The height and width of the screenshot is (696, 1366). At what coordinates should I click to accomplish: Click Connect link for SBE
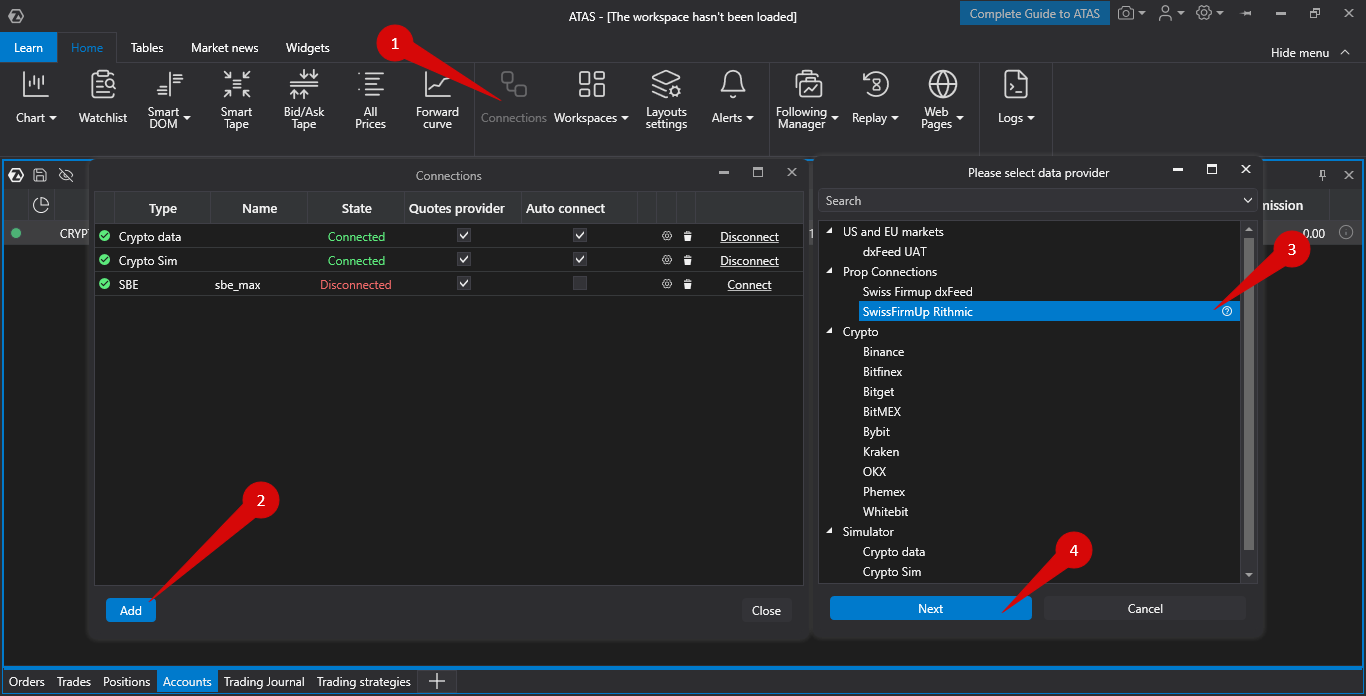coord(749,285)
